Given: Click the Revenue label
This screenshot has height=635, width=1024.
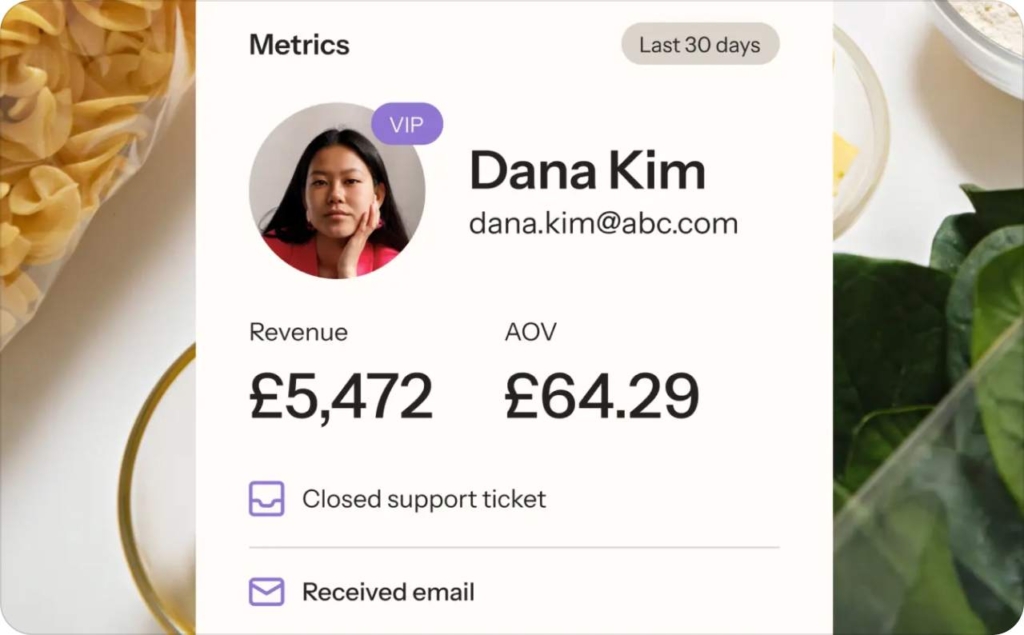Looking at the screenshot, I should (298, 332).
